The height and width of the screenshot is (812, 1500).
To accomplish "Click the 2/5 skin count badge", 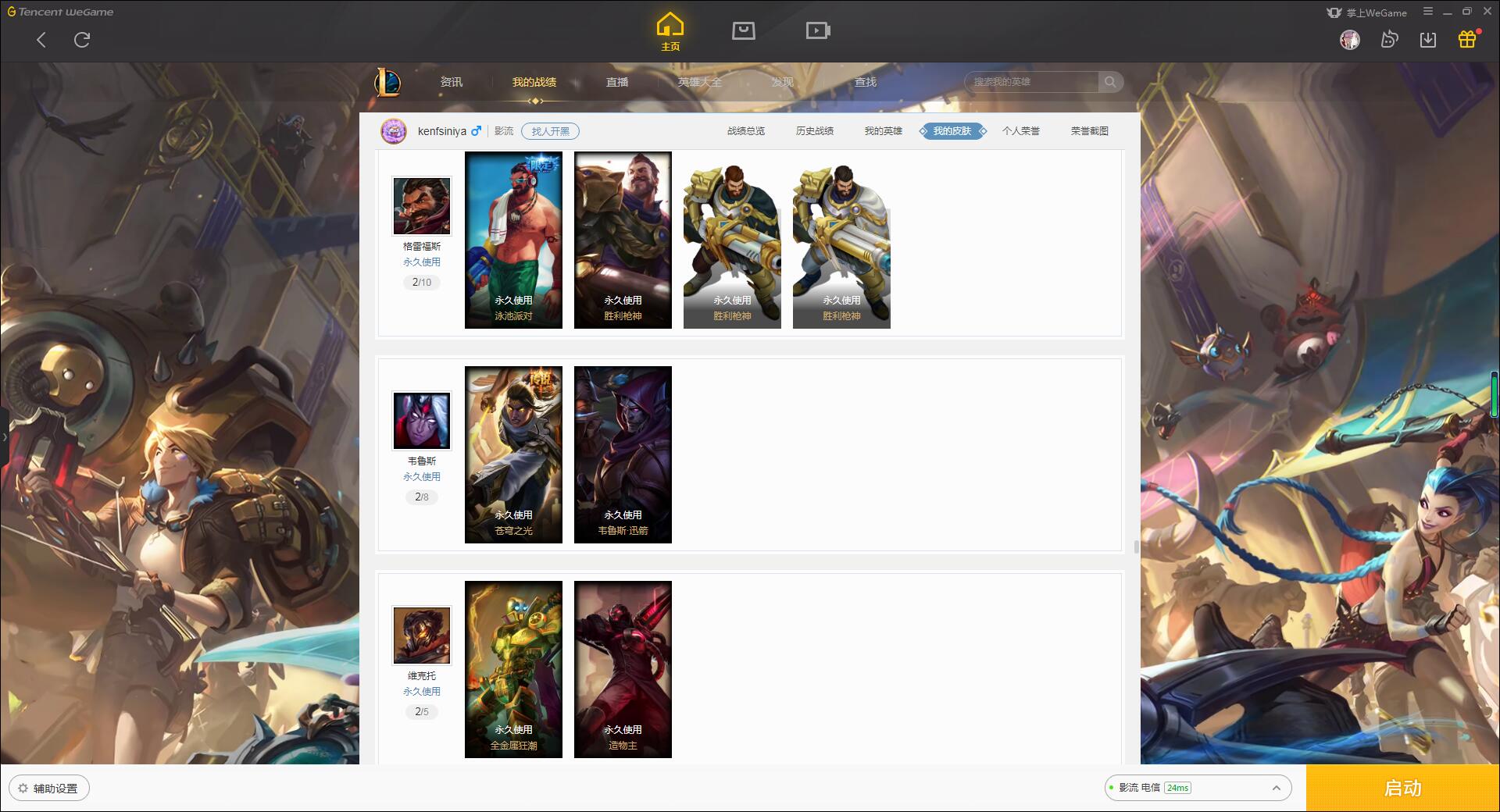I will pyautogui.click(x=422, y=712).
